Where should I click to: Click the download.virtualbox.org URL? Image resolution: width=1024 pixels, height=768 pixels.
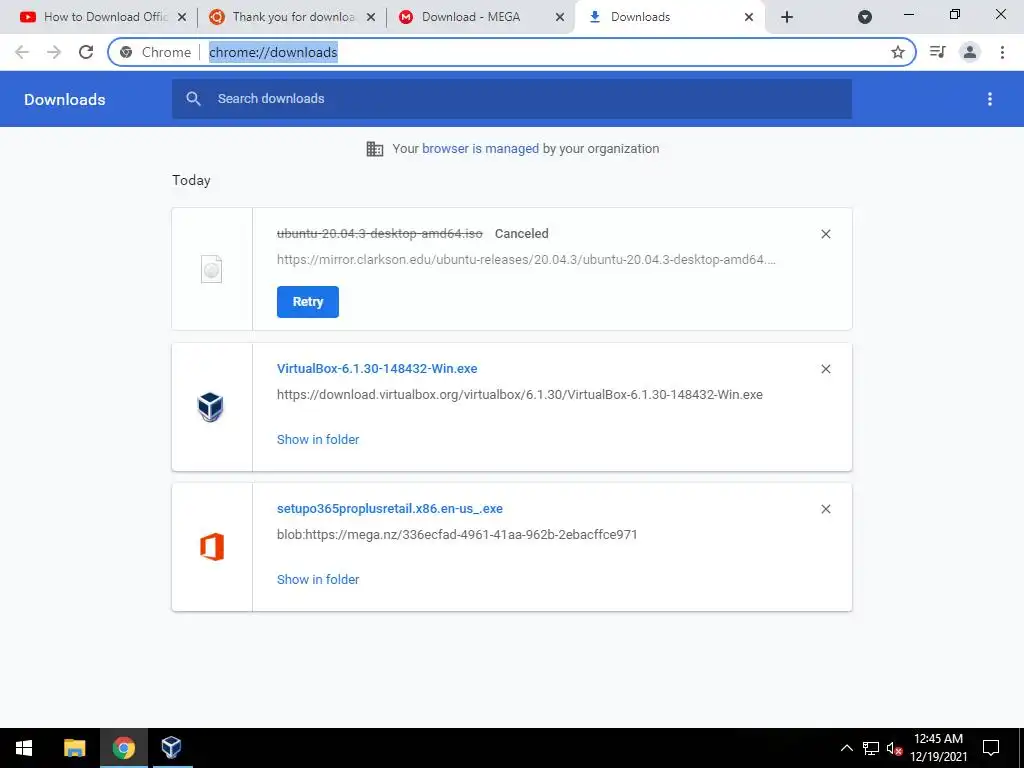[x=520, y=394]
